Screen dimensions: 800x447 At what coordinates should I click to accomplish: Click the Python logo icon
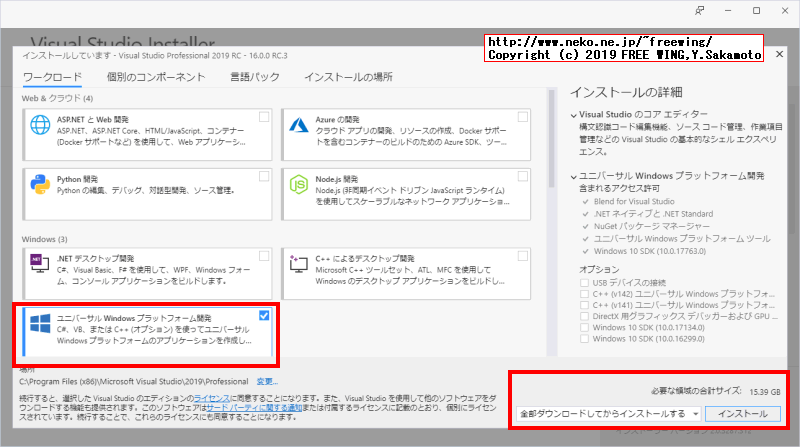[40, 184]
